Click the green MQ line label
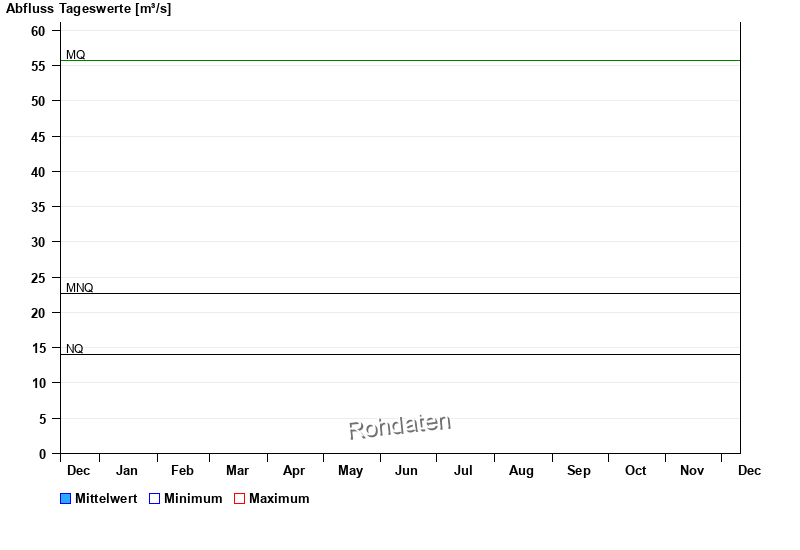 pyautogui.click(x=76, y=54)
